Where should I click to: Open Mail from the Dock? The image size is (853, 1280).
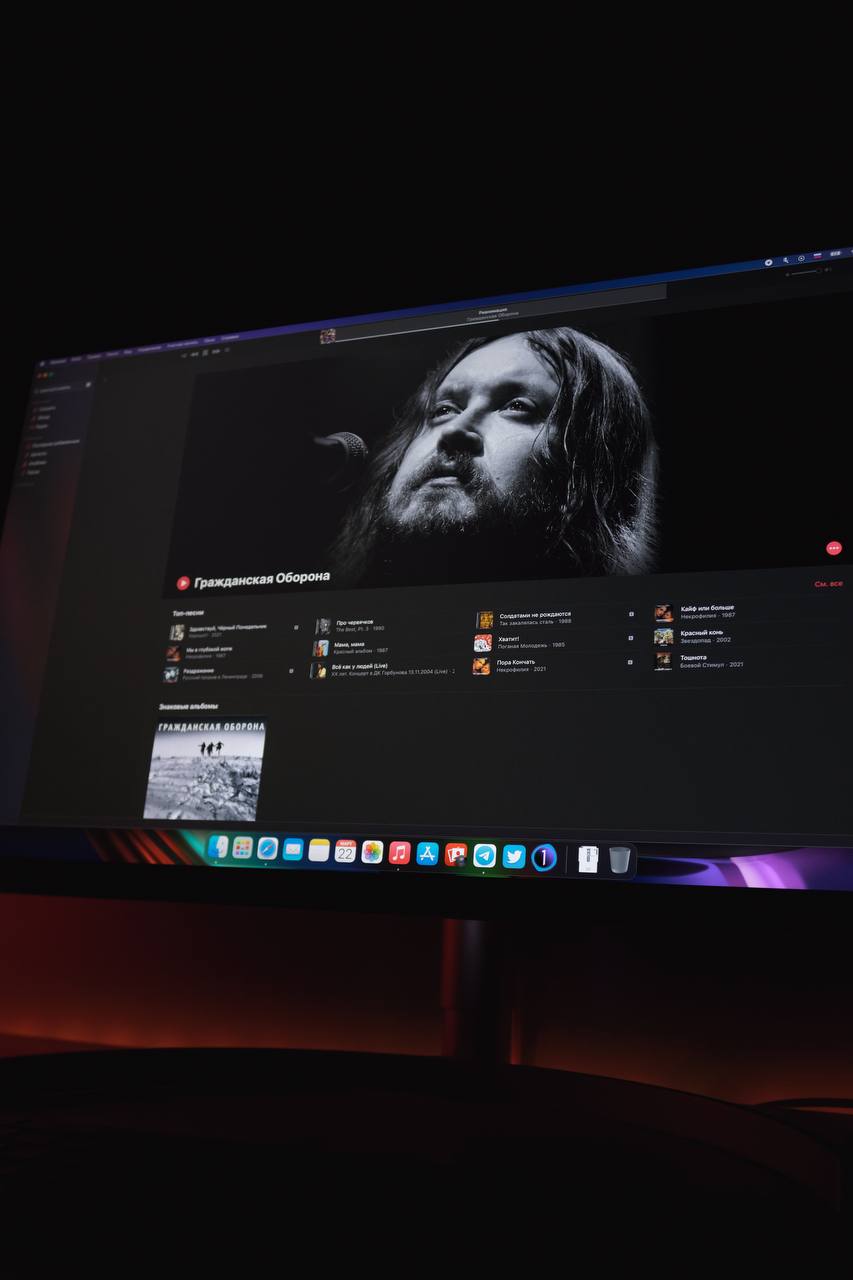[293, 850]
